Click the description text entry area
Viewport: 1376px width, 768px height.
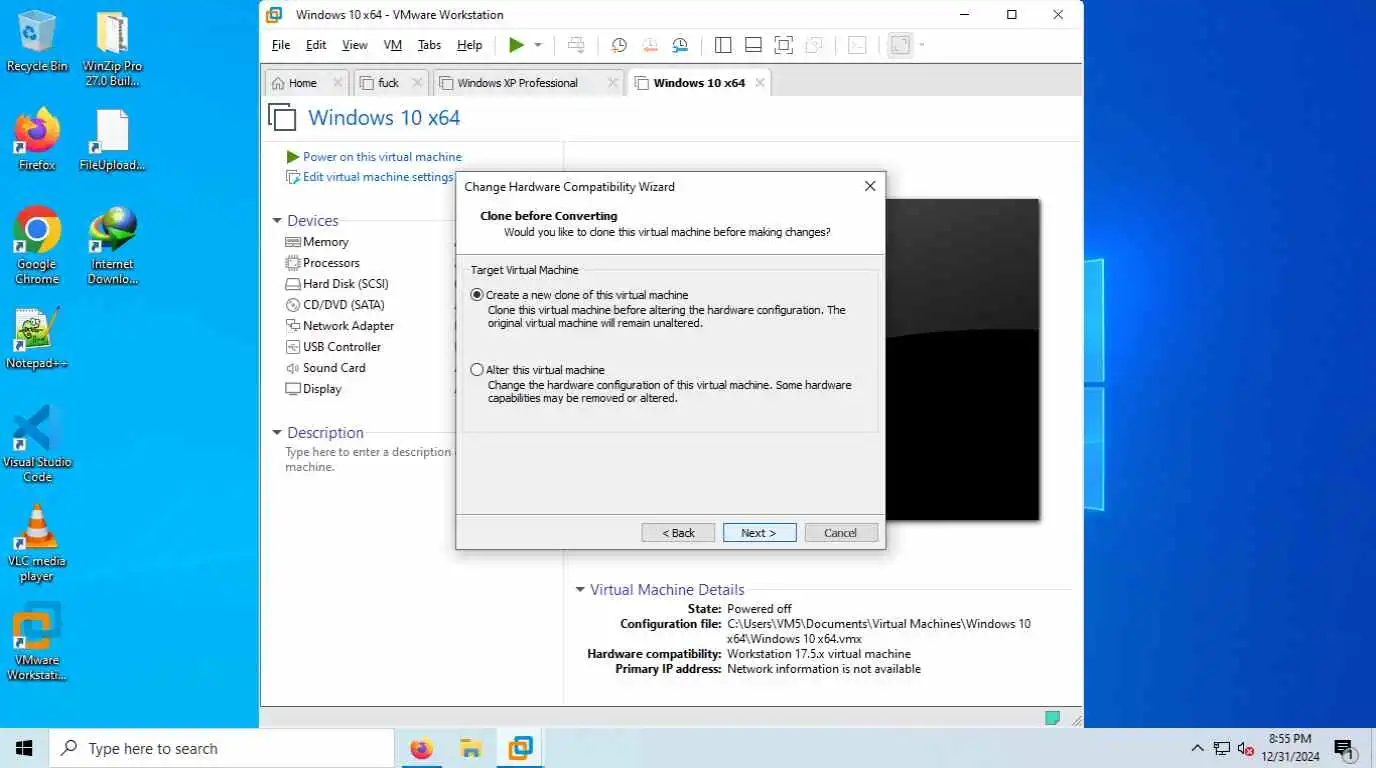(368, 460)
